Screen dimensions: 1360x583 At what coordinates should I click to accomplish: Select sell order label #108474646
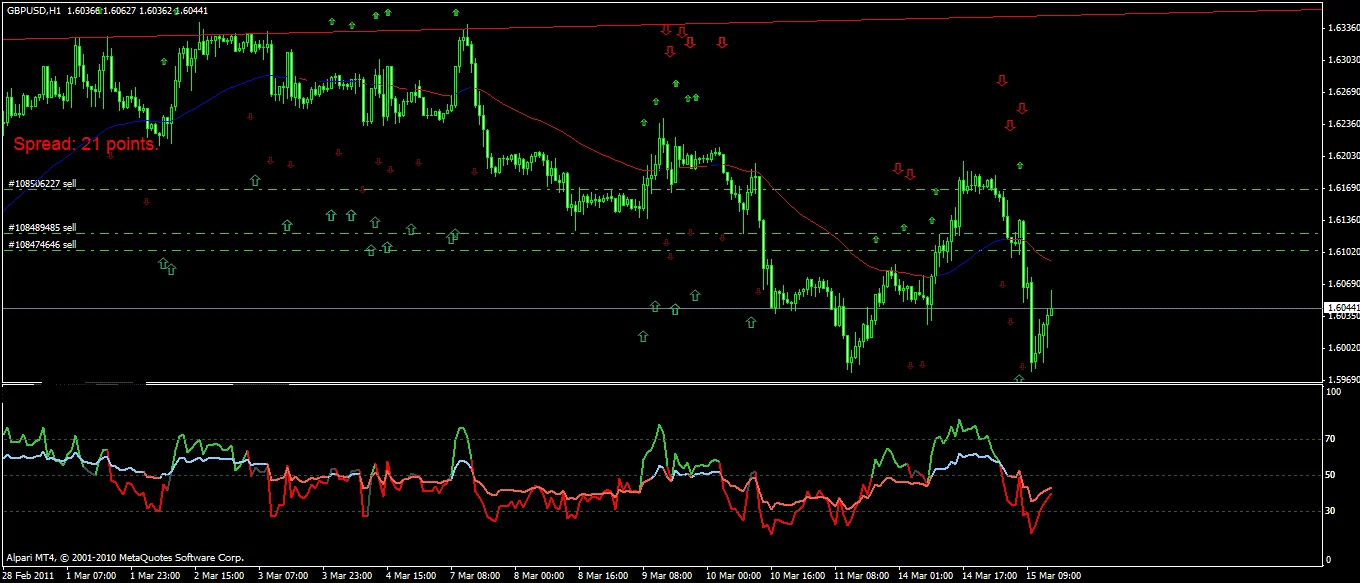click(42, 245)
